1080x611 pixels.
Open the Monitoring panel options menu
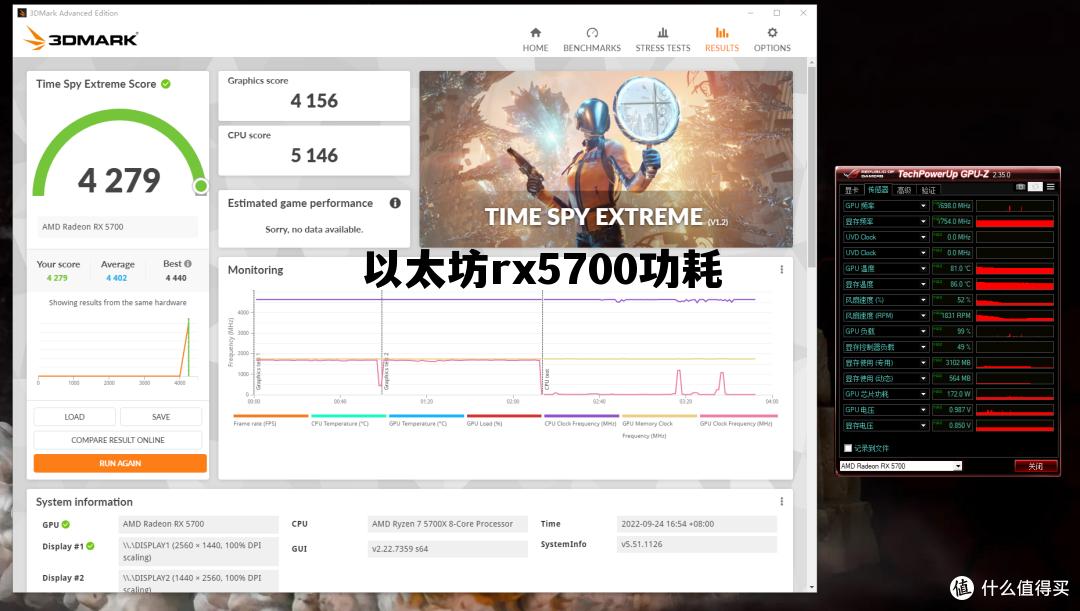781,269
